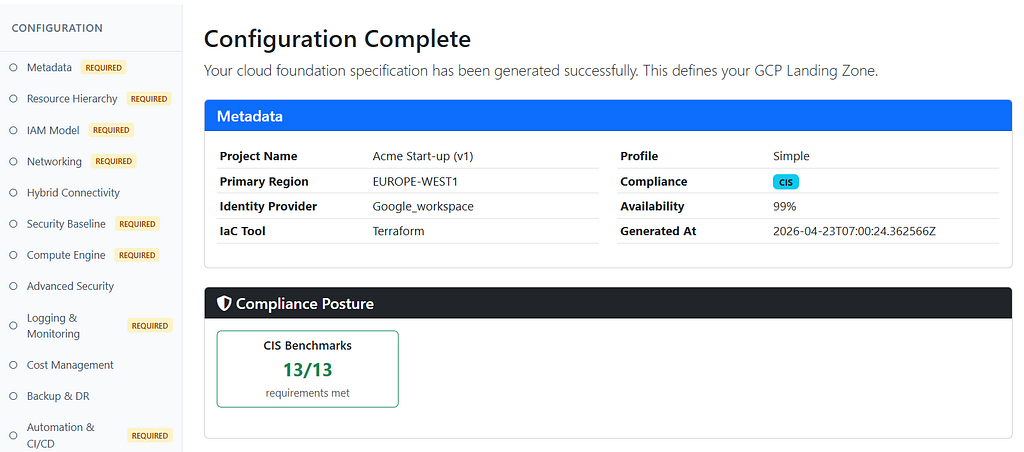Image resolution: width=1024 pixels, height=452 pixels.
Task: Click the requirements met caption
Action: point(308,393)
